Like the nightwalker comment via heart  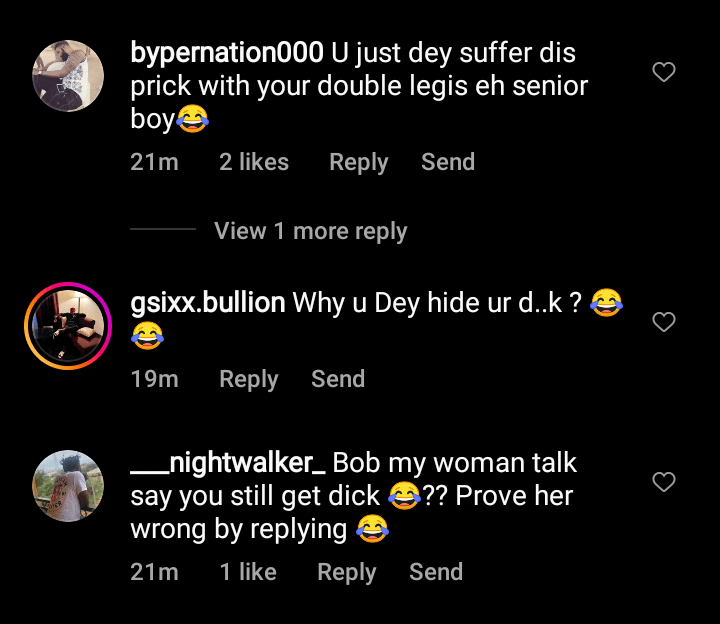pyautogui.click(x=664, y=482)
